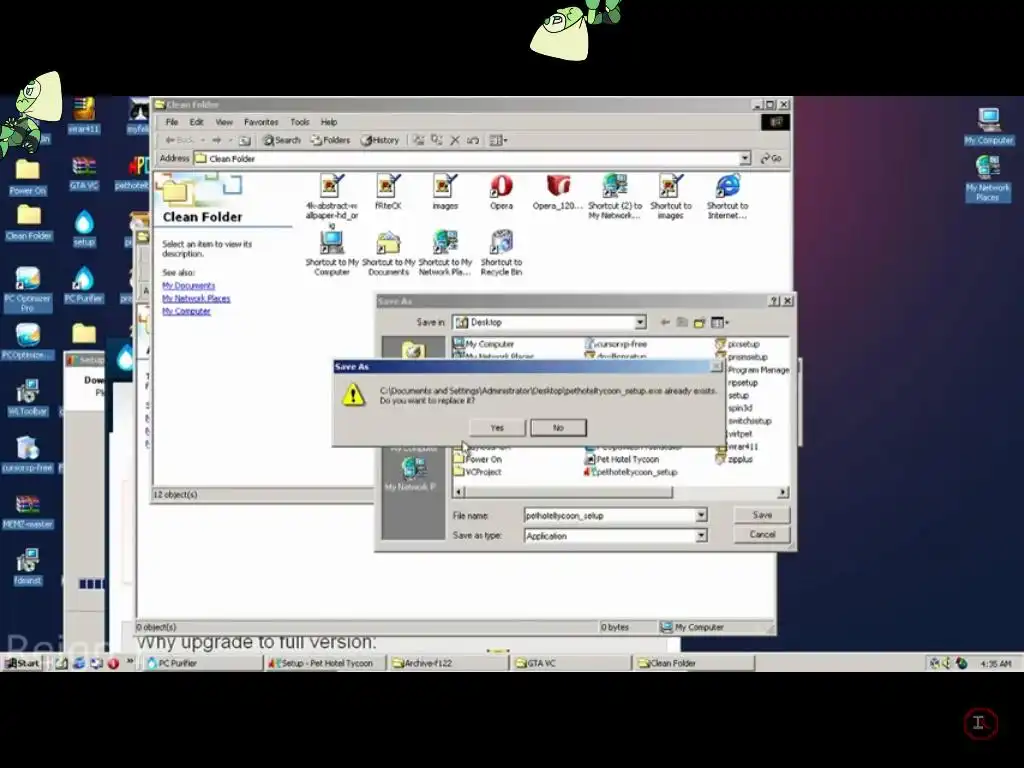Select Shortcut to Internet icon
1024x768 pixels.
pyautogui.click(x=727, y=197)
